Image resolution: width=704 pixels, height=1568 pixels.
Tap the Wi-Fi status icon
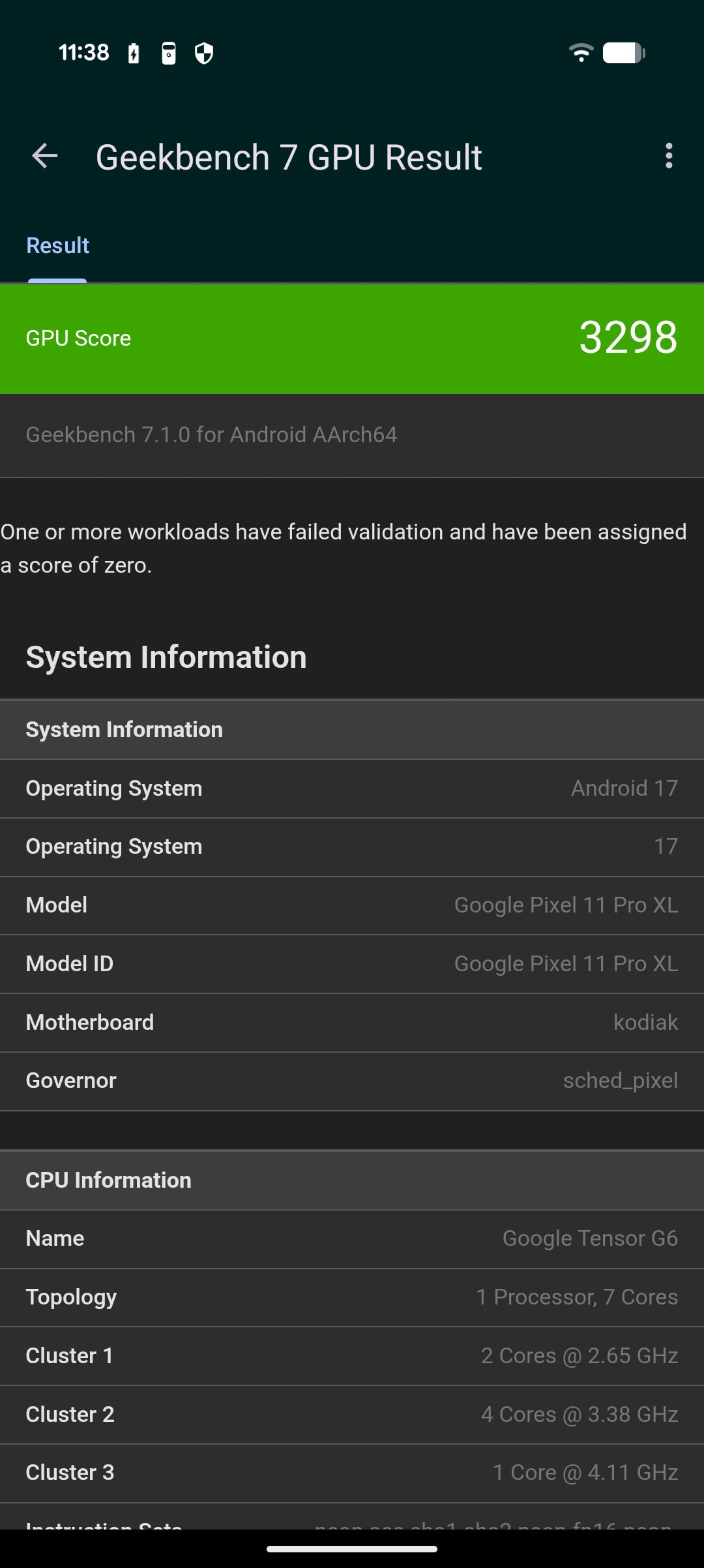pyautogui.click(x=581, y=53)
